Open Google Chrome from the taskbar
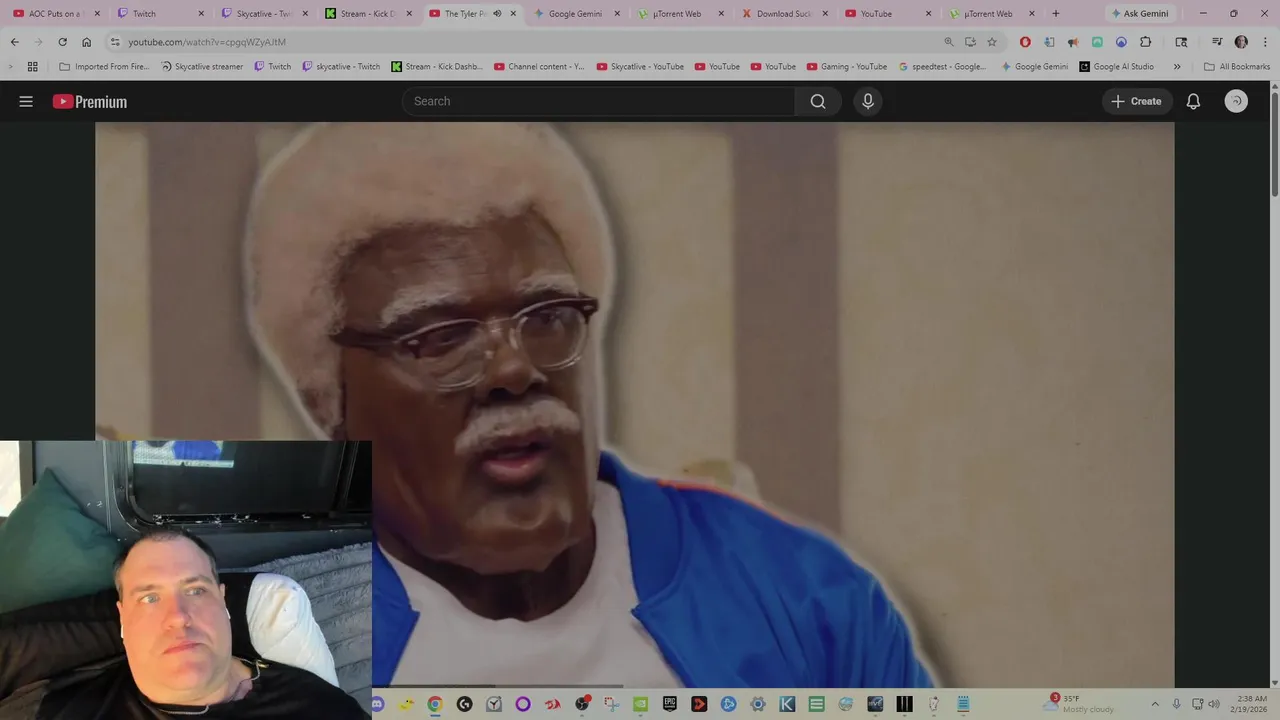Screen dimensions: 1280x720 pyautogui.click(x=435, y=704)
